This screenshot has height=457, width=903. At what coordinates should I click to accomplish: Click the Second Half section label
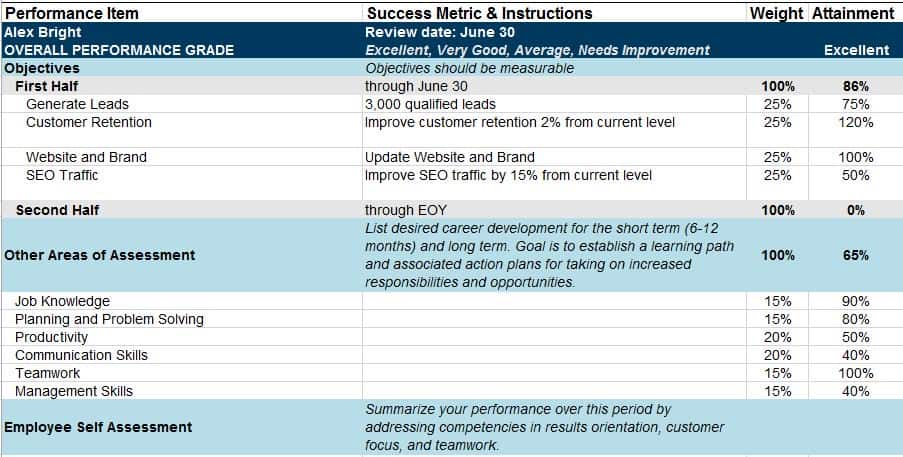[56, 210]
